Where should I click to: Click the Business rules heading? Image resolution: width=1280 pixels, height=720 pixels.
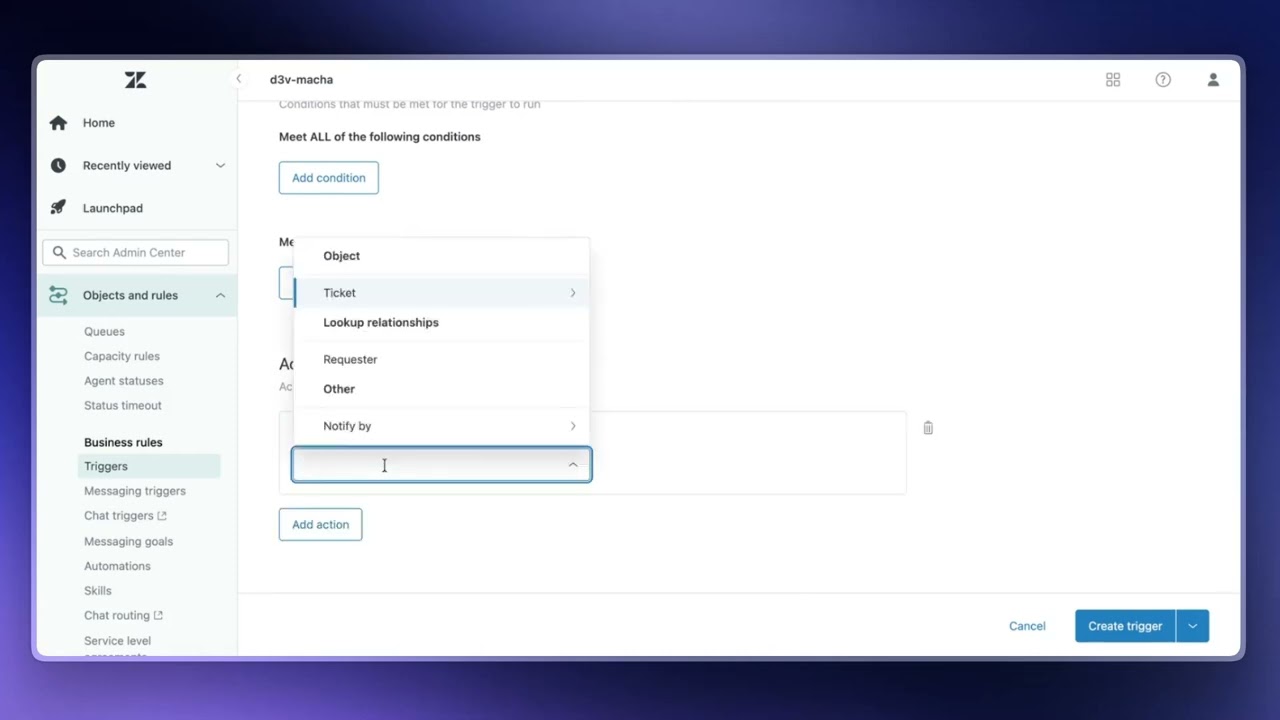123,442
